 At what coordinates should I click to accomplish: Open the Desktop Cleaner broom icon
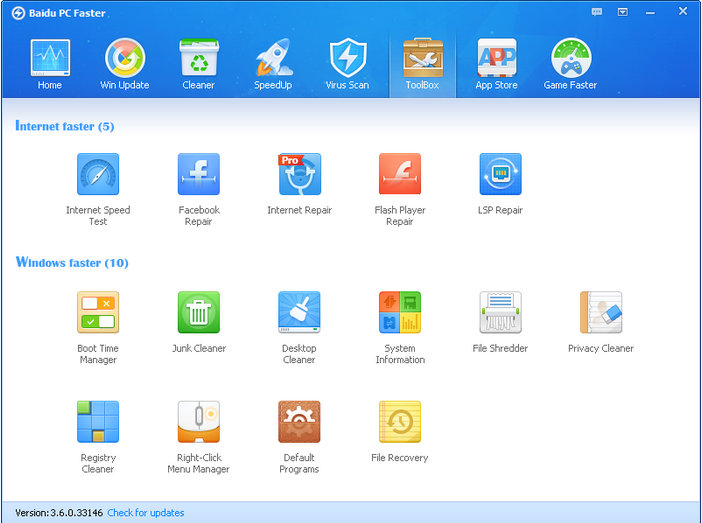[299, 312]
